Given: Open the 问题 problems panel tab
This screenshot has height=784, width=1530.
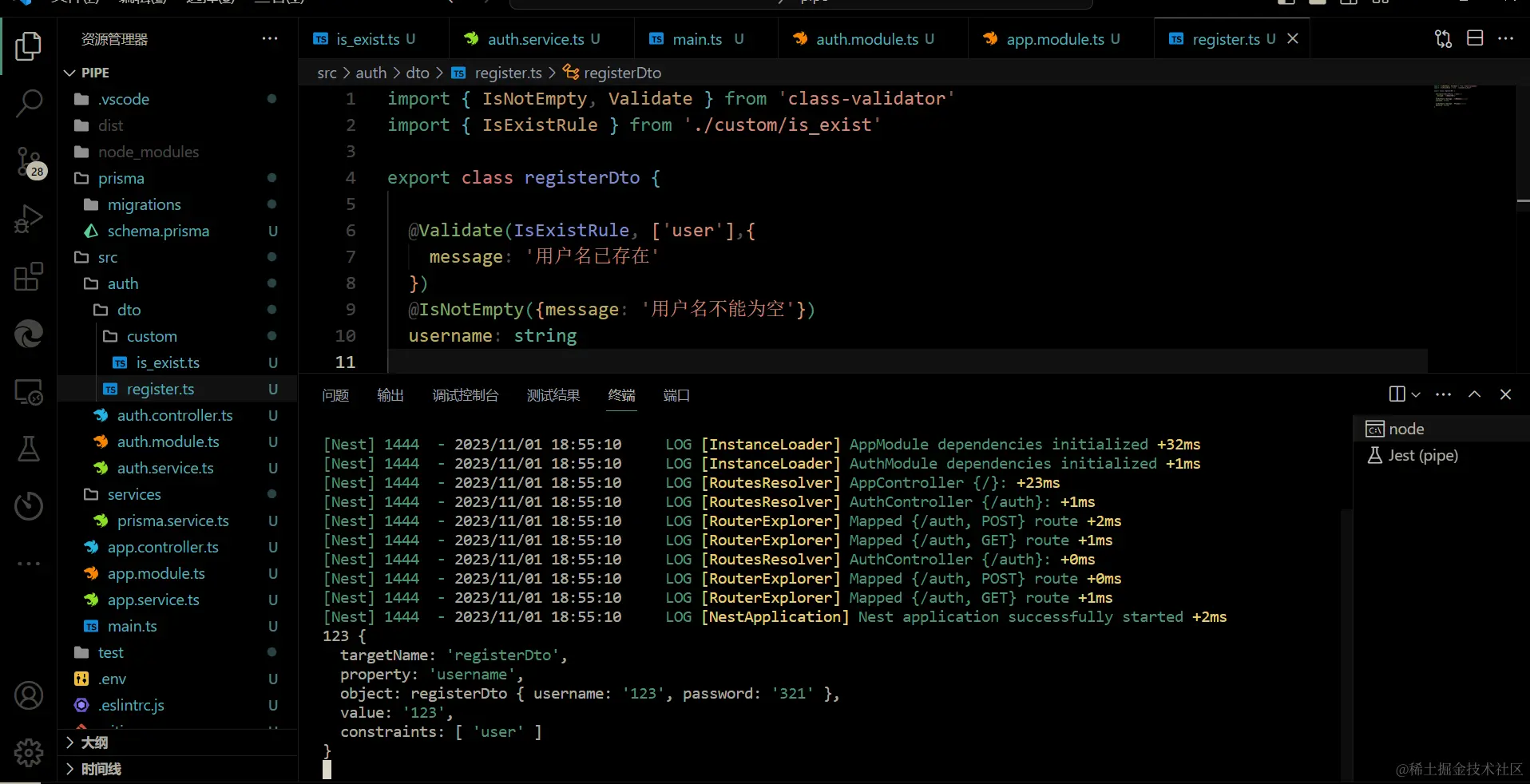Looking at the screenshot, I should point(335,395).
